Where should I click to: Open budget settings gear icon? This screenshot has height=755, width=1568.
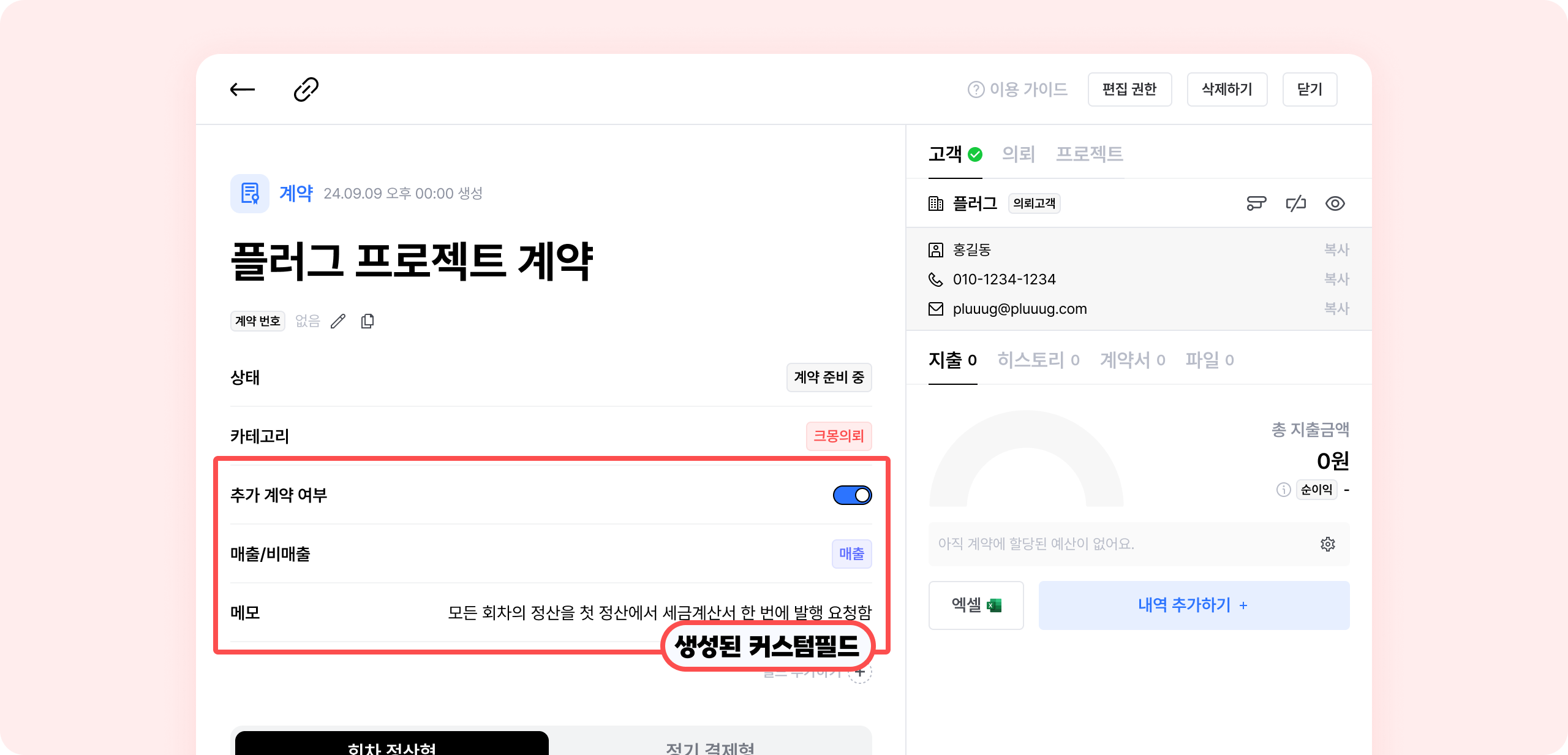[1327, 544]
